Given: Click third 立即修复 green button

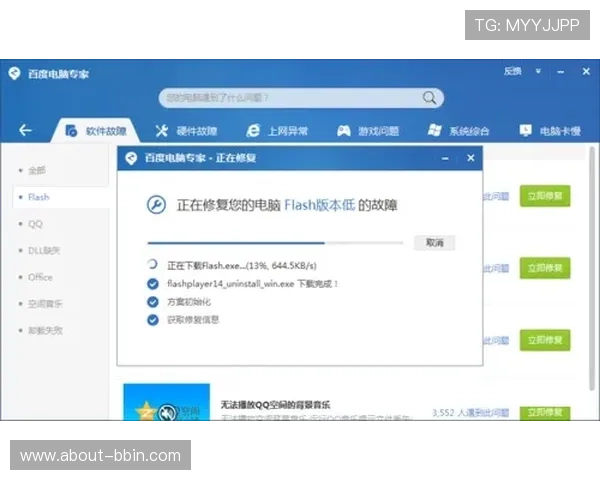Looking at the screenshot, I should 545,340.
